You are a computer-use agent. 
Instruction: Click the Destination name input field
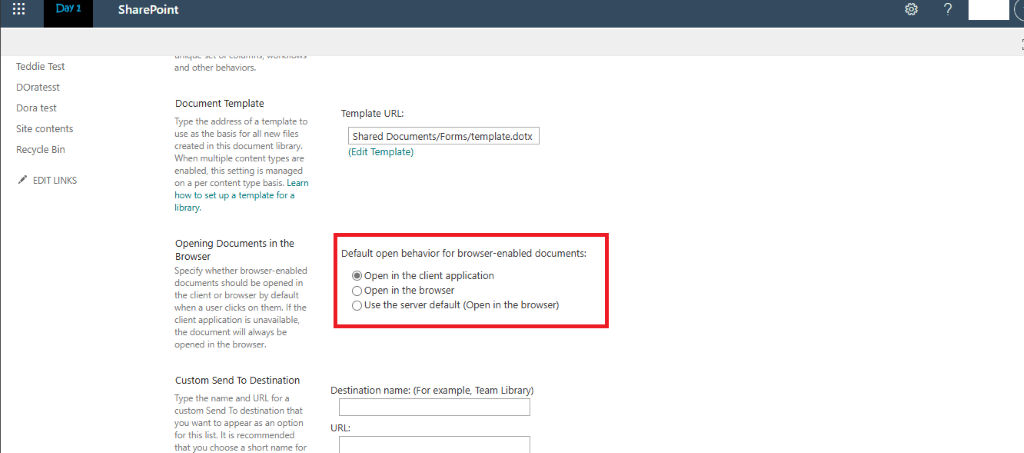point(434,407)
